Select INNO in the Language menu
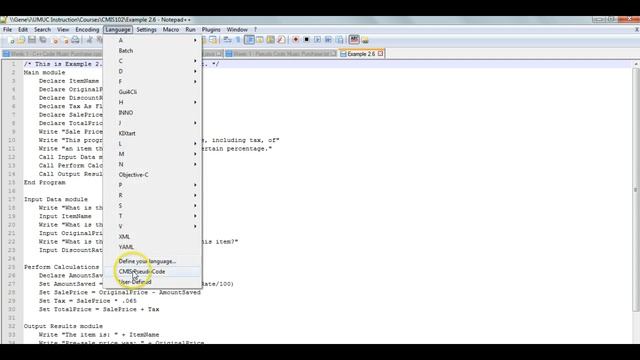This screenshot has width=640, height=360. coord(152,113)
